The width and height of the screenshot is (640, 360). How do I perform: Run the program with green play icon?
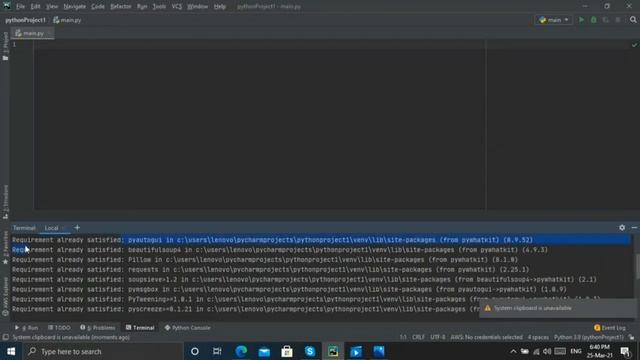[x=581, y=20]
